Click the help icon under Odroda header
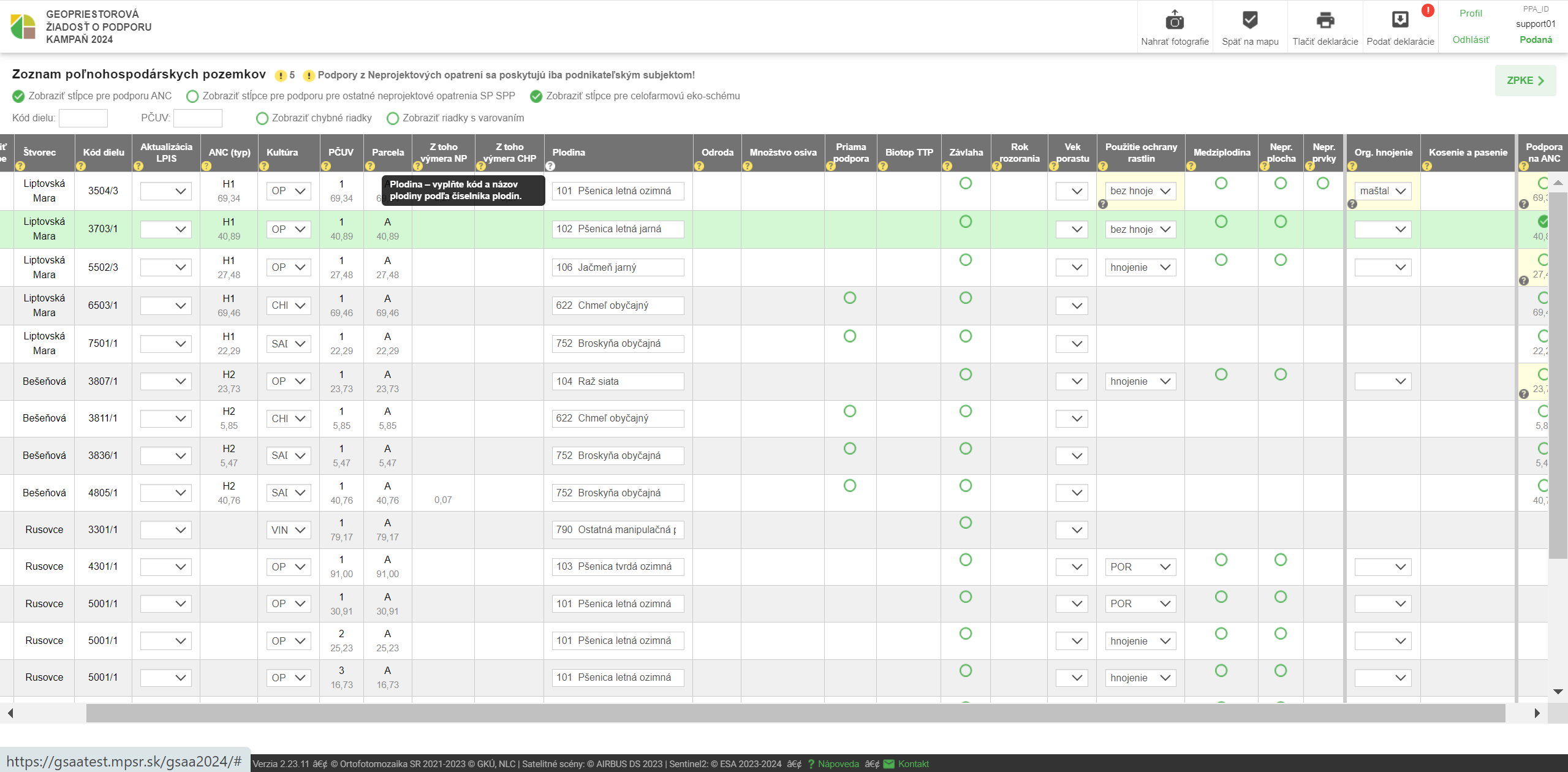1568x772 pixels. (699, 166)
